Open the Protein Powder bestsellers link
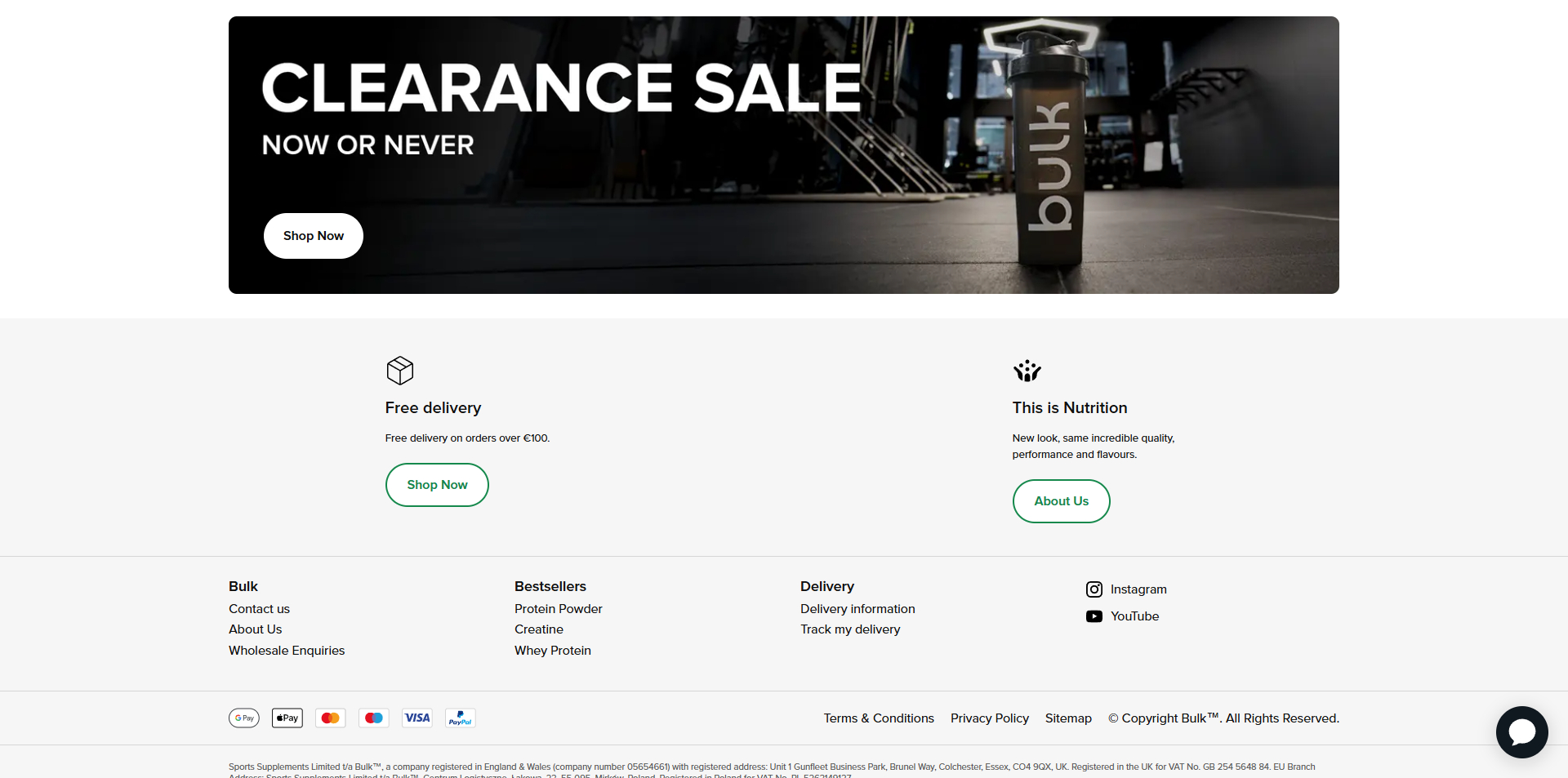The height and width of the screenshot is (778, 1568). (558, 609)
